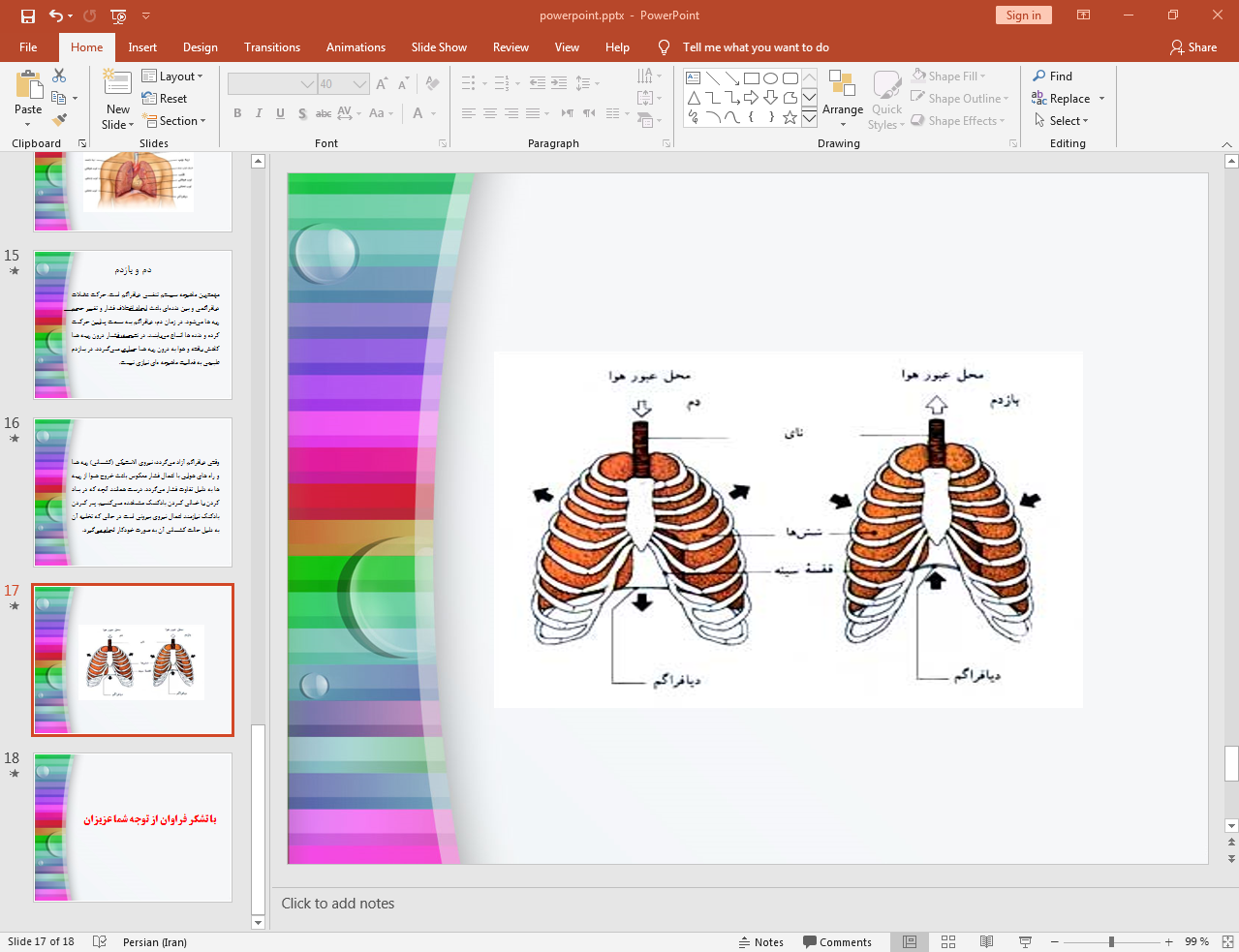1239x952 pixels.
Task: Click Increase Font Size icon
Action: point(382,84)
